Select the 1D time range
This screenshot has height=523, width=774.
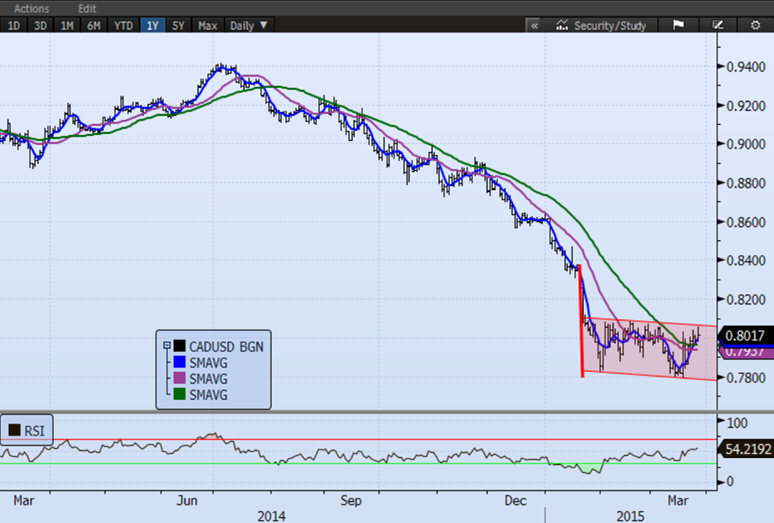coord(15,25)
